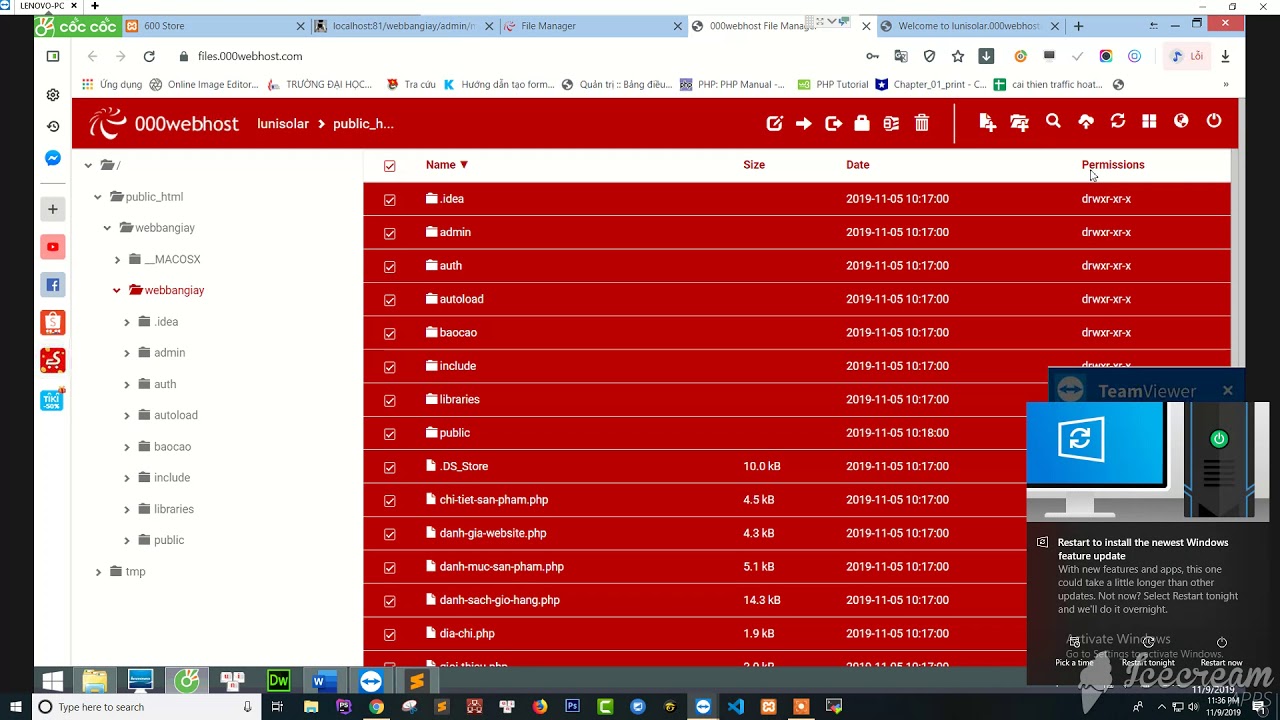The image size is (1280, 720).
Task: Create a new folder with folder-plus icon
Action: pos(1019,122)
